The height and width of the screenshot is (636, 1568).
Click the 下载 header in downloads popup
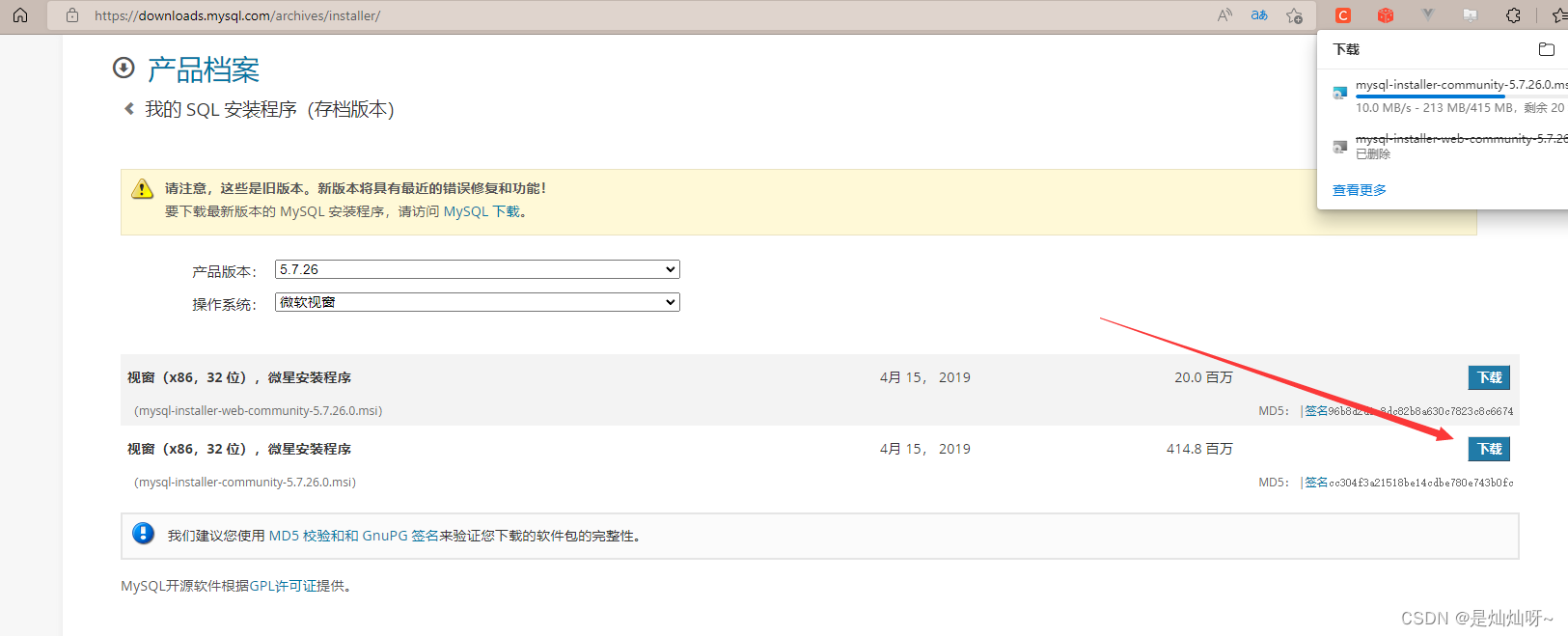click(x=1346, y=49)
